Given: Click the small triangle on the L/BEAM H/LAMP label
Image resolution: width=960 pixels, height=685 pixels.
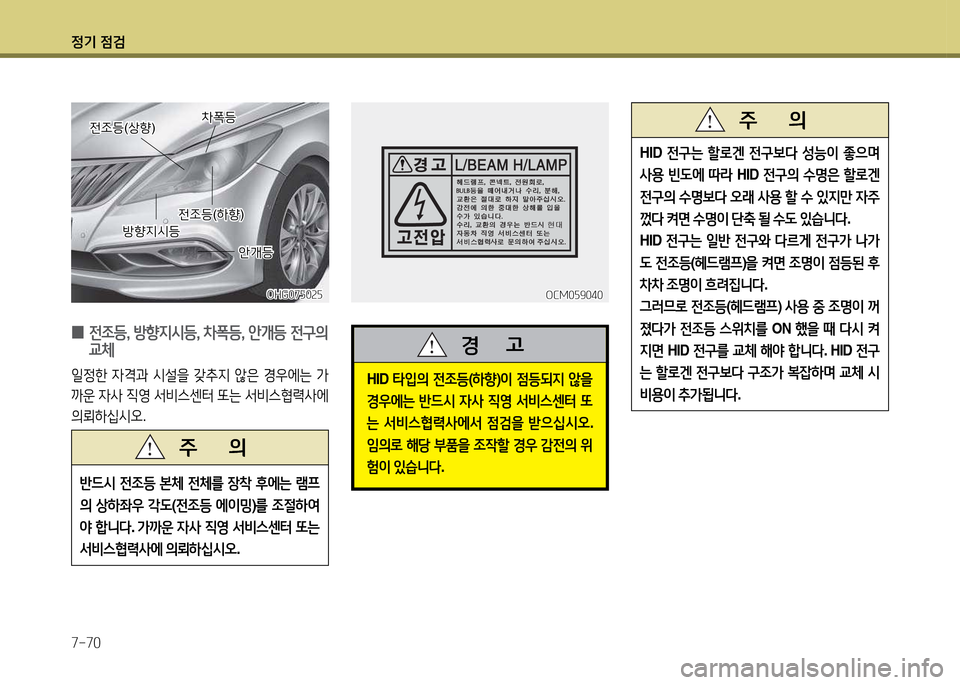Looking at the screenshot, I should pos(401,164).
